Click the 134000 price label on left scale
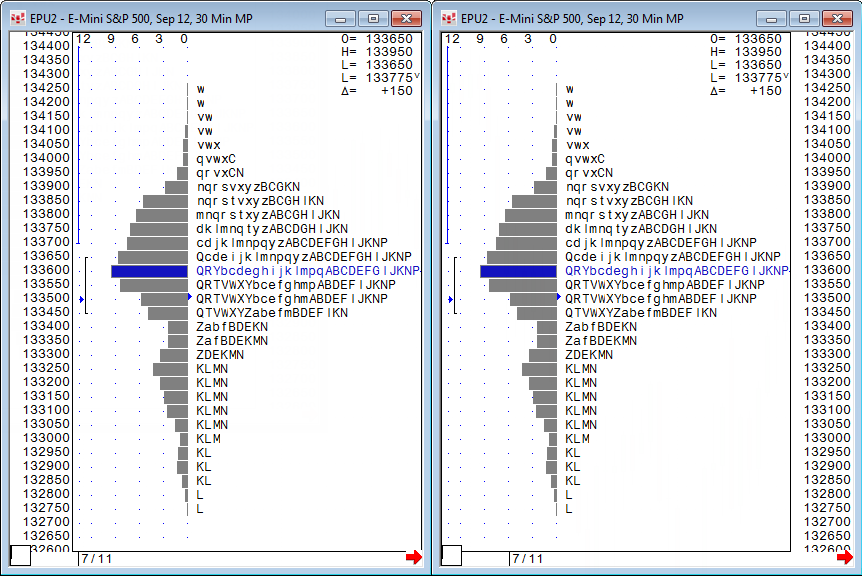The height and width of the screenshot is (576, 862). 47,158
